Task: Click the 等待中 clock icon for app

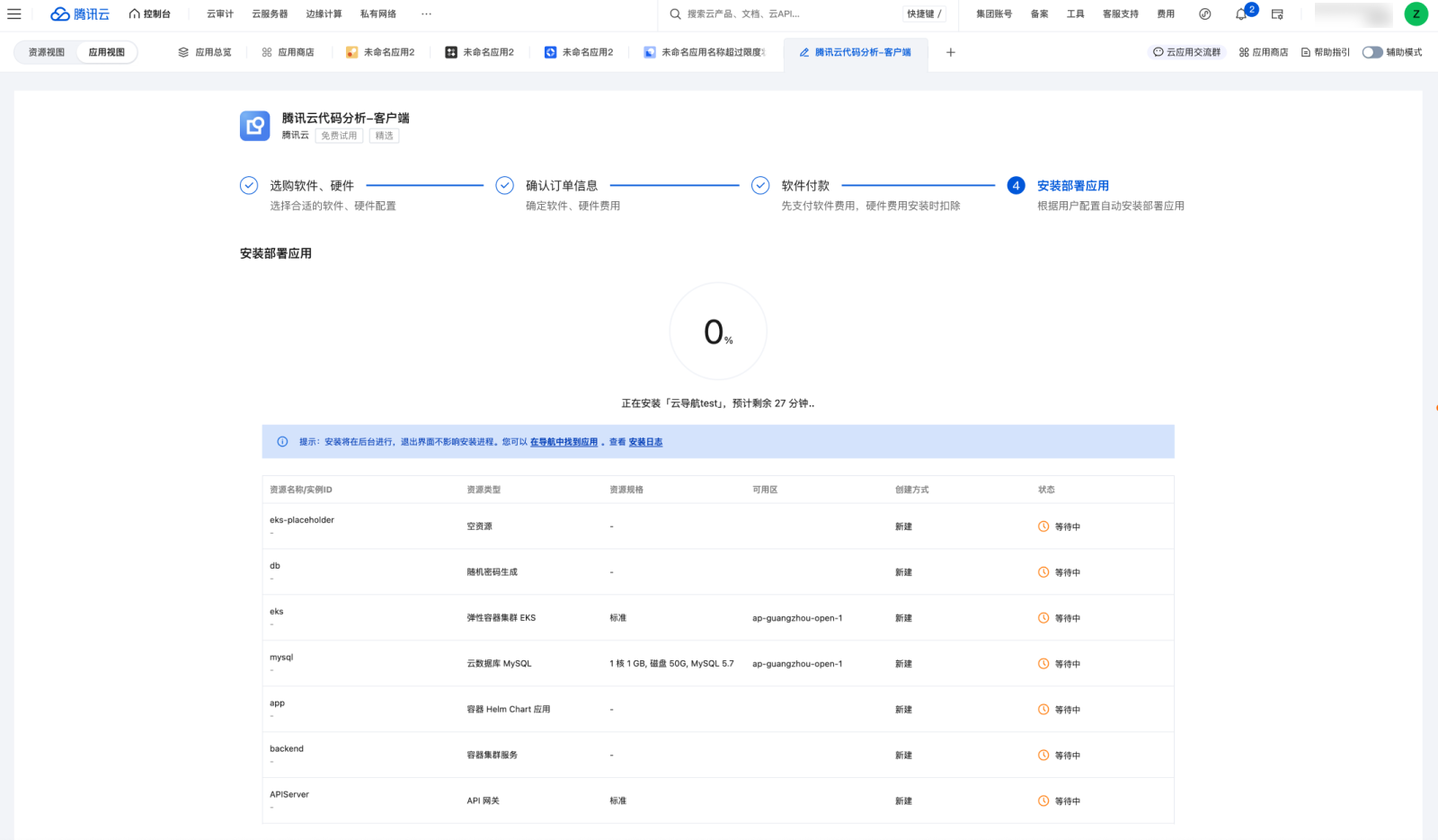Action: pyautogui.click(x=1043, y=710)
